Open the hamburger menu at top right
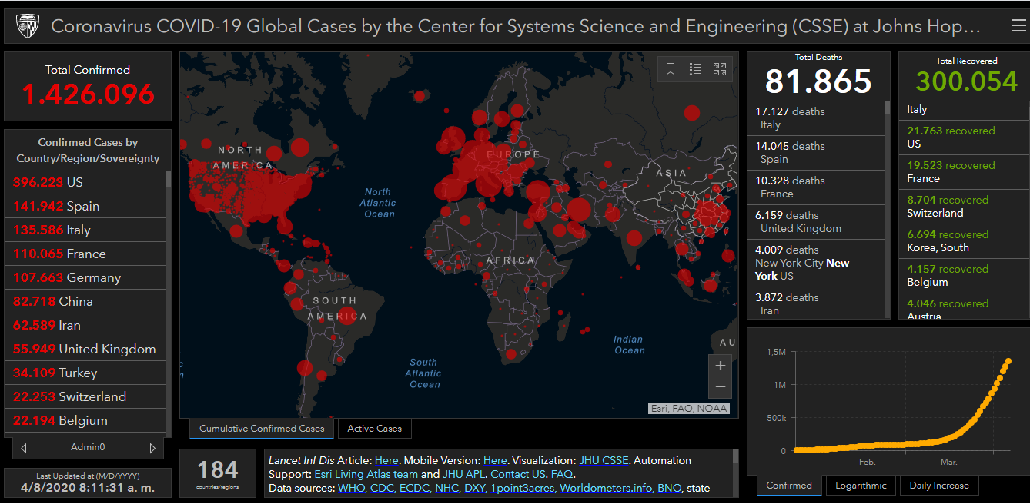The height and width of the screenshot is (503, 1030). (1017, 26)
